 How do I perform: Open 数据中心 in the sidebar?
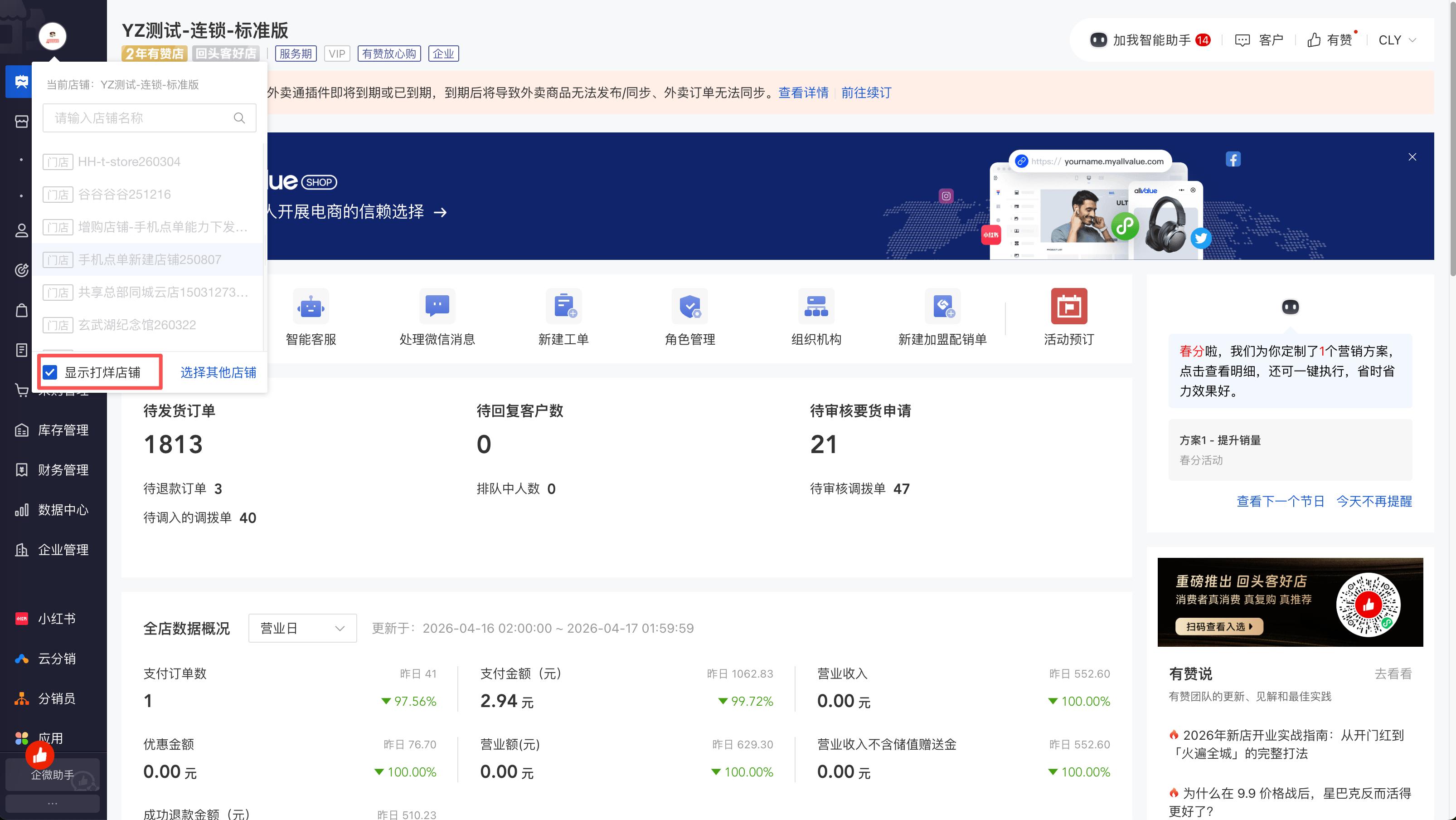pyautogui.click(x=53, y=510)
